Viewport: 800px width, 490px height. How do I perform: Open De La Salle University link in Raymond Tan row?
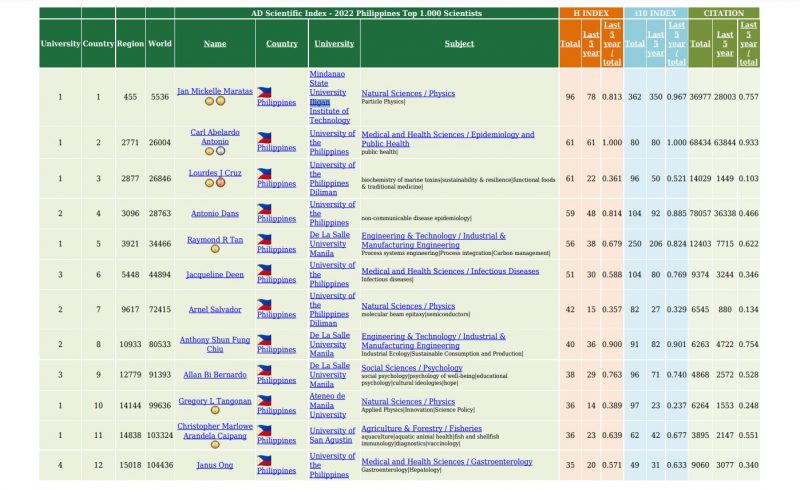(x=330, y=244)
